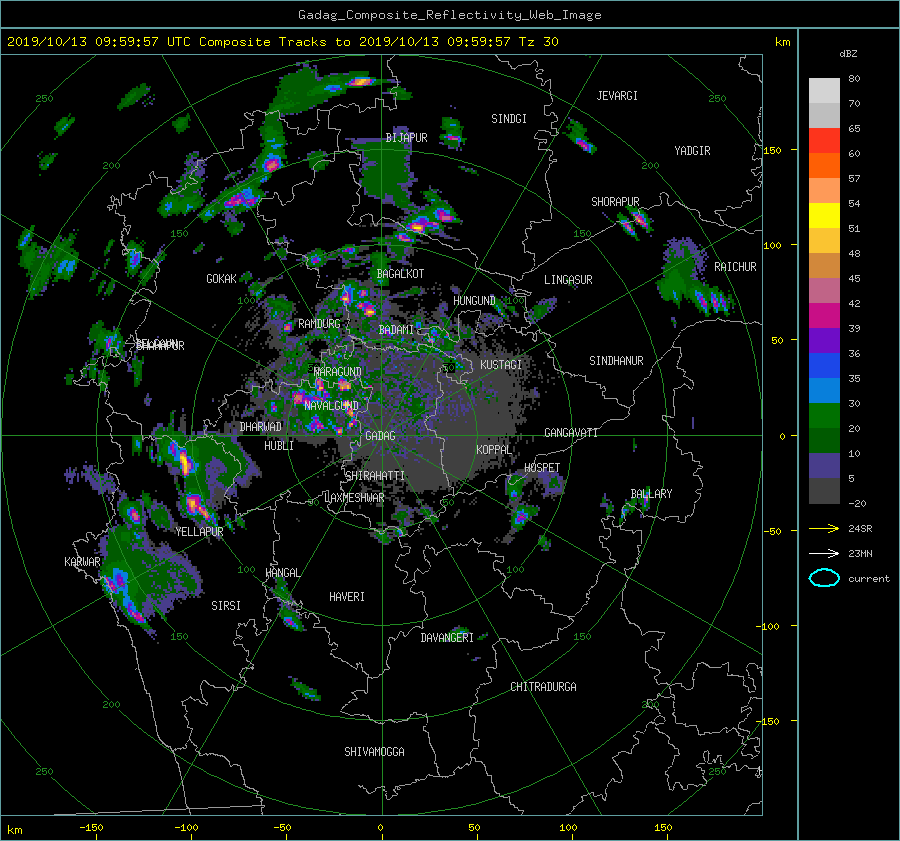Click the KOPPAL city label
Image resolution: width=900 pixels, height=841 pixels.
click(494, 449)
